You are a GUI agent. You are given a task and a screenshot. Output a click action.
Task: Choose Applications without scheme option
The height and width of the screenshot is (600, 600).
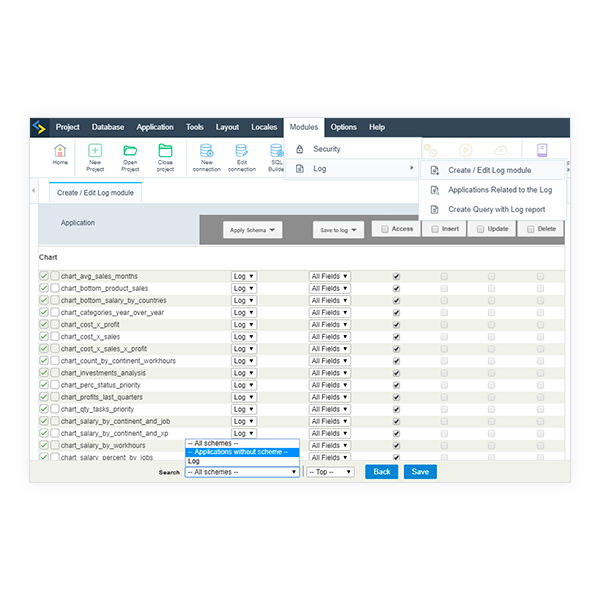242,452
